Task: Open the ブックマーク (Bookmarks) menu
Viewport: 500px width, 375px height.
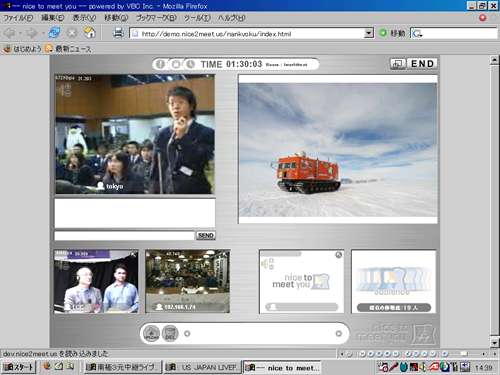Action: 156,18
